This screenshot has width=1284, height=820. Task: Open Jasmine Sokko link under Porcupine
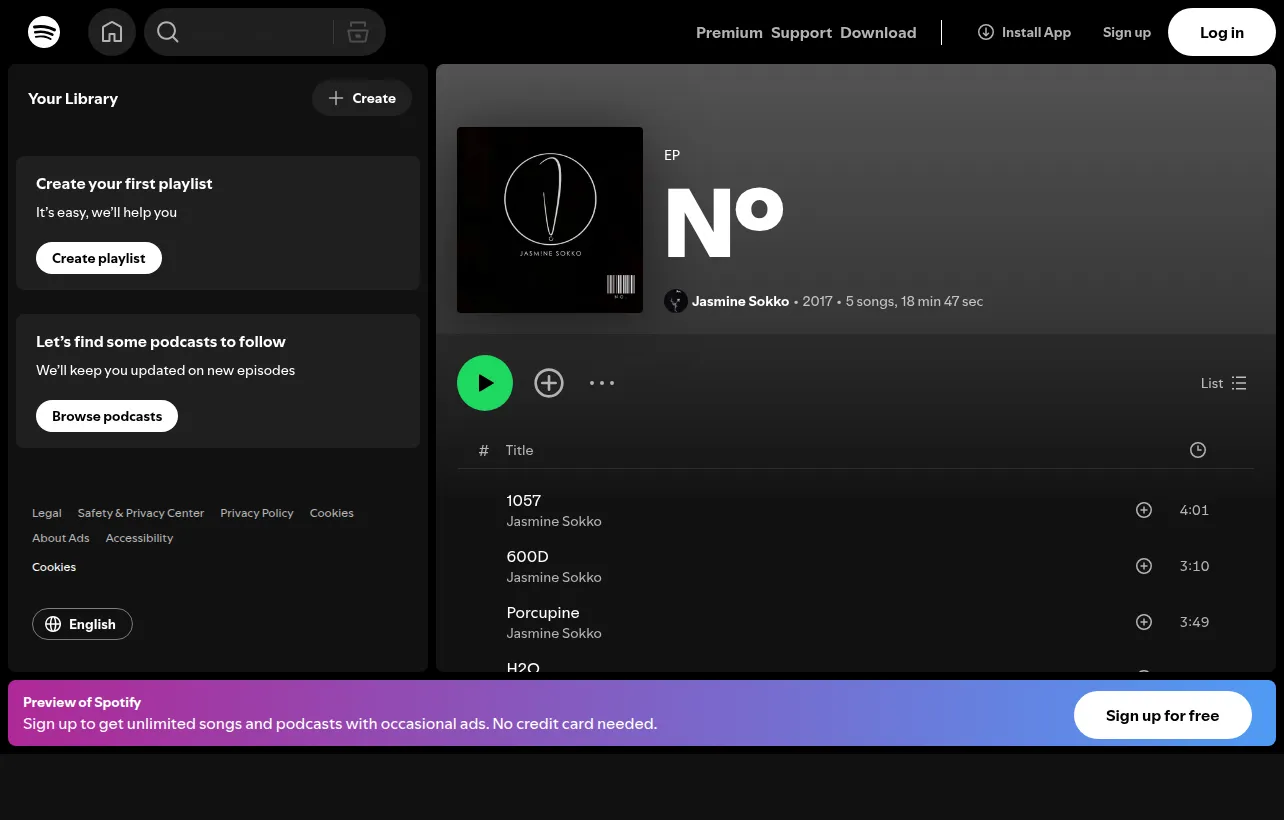pos(554,633)
